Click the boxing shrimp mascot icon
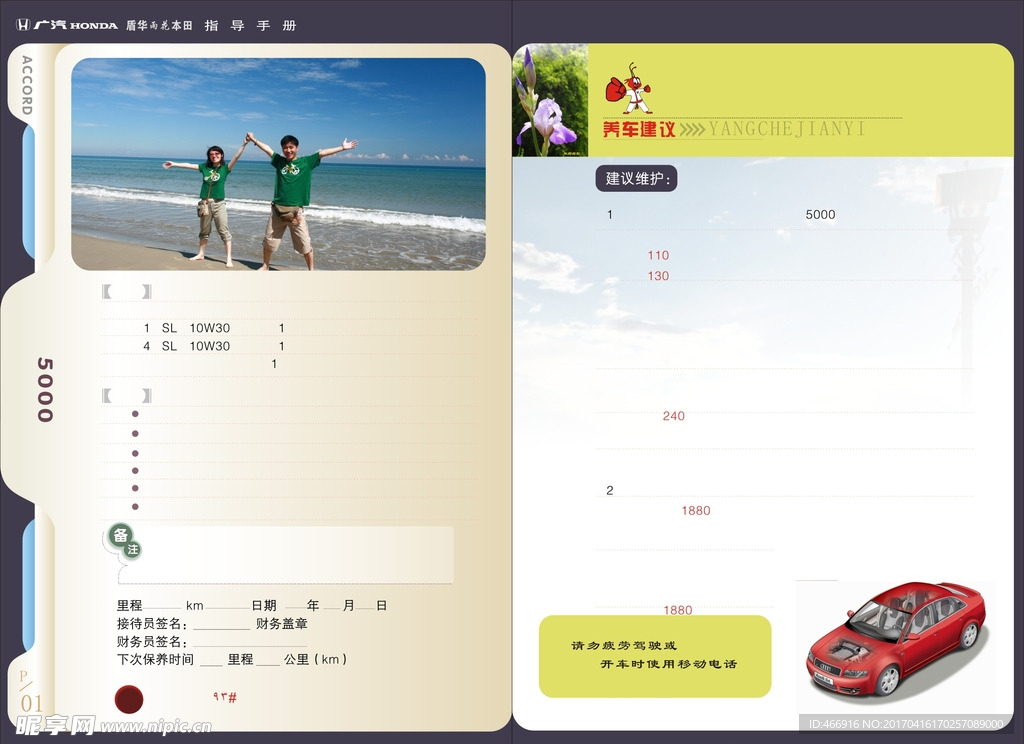 point(628,89)
